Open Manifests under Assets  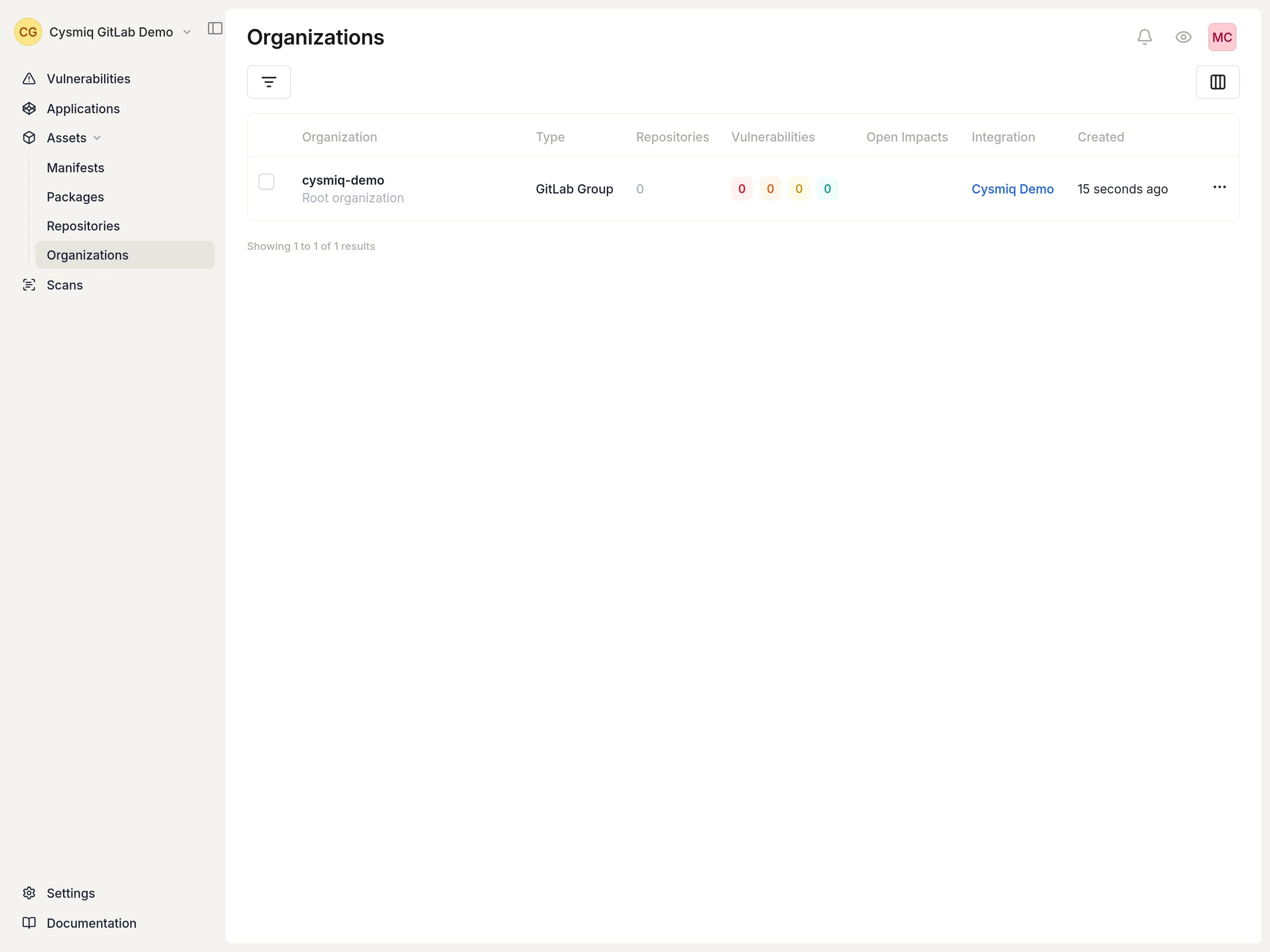pyautogui.click(x=76, y=167)
